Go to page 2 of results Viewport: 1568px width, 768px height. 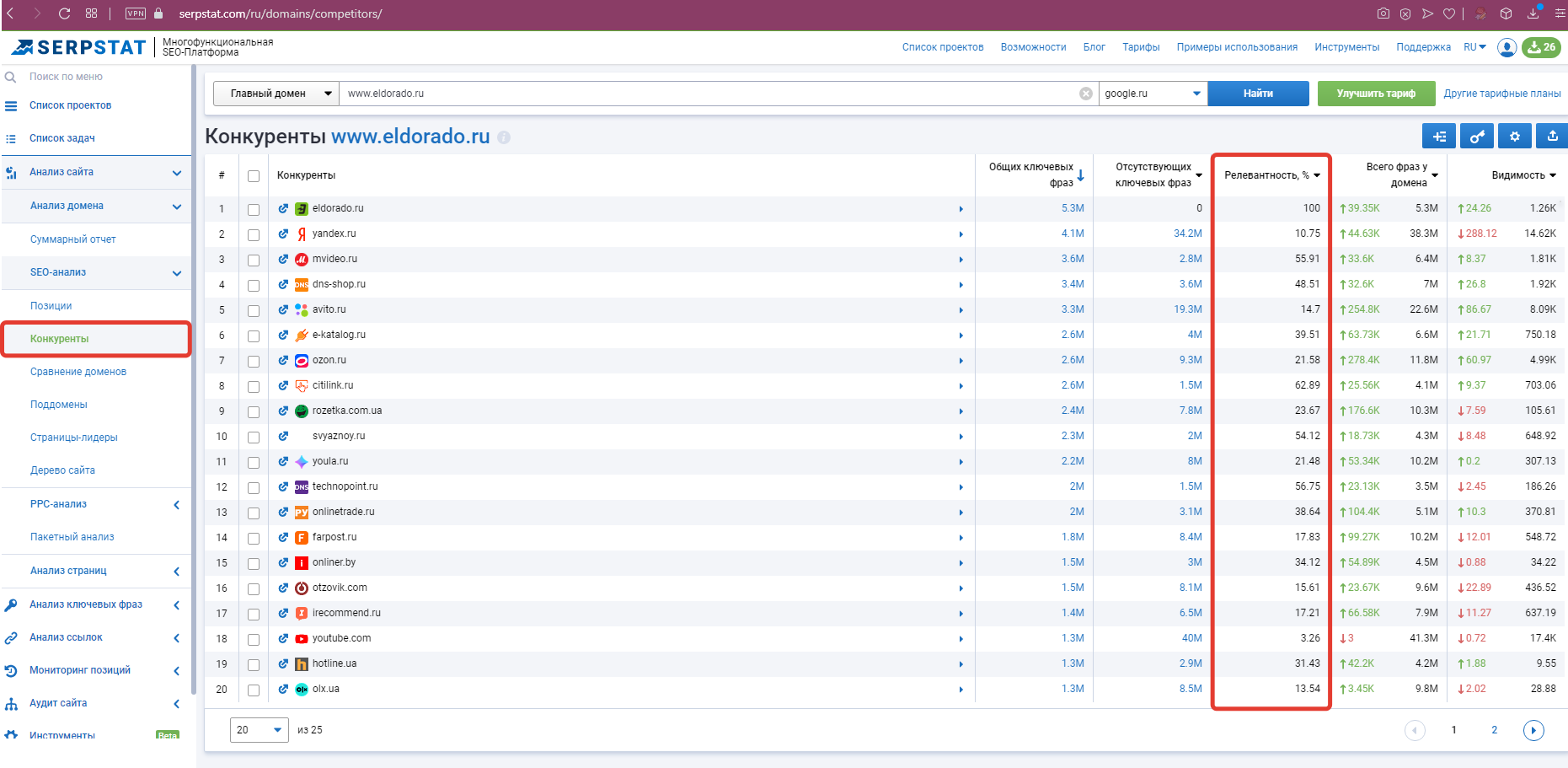coord(1495,730)
